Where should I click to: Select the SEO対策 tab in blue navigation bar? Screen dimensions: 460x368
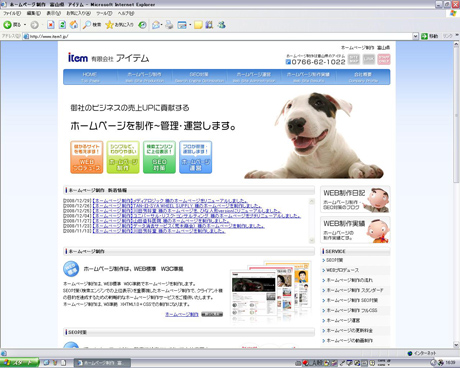(199, 77)
